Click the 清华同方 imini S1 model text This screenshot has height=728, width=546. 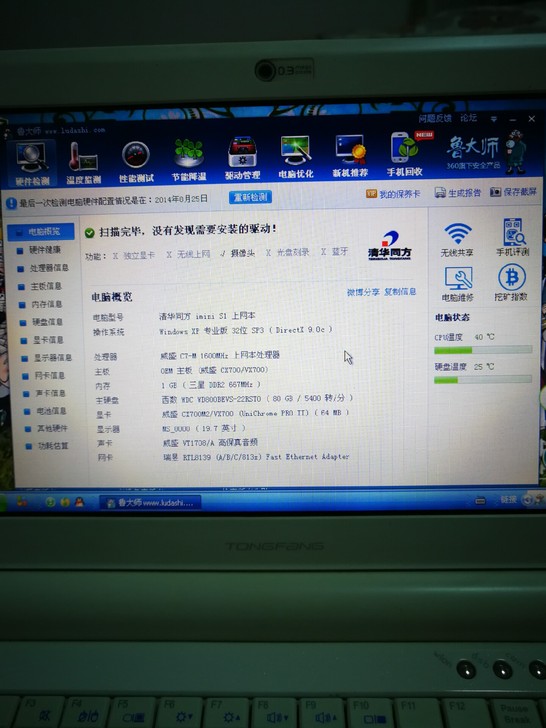pyautogui.click(x=207, y=316)
